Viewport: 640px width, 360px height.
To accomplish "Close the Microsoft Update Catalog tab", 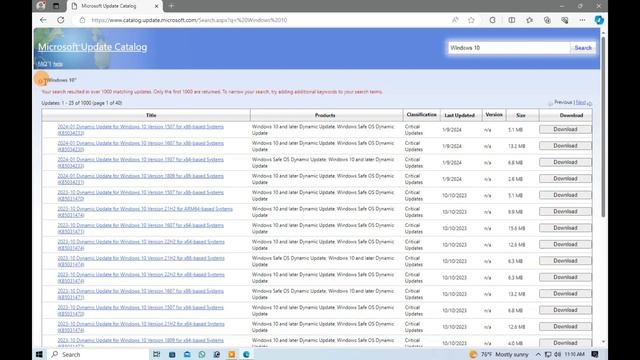I will coord(156,6).
